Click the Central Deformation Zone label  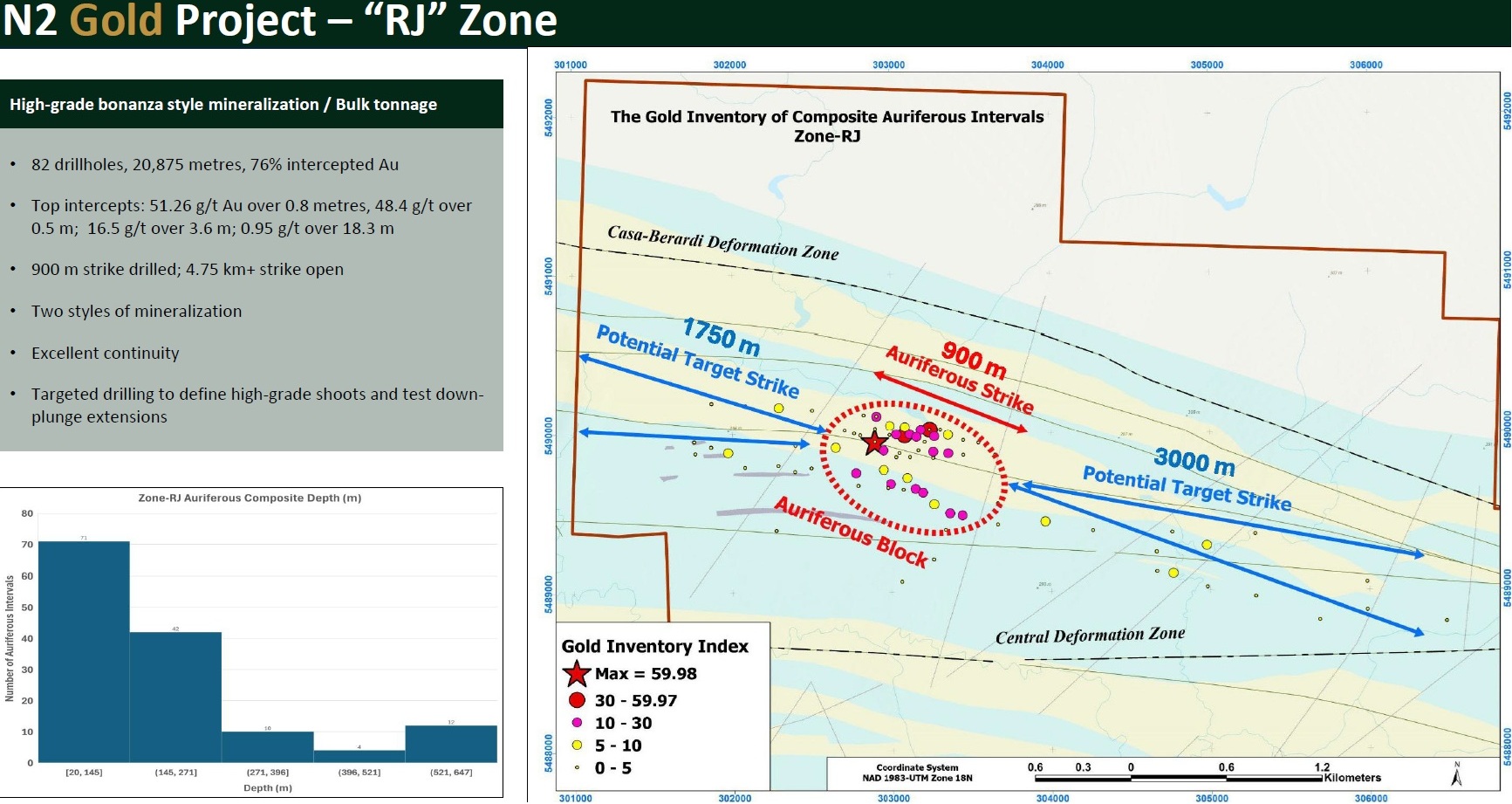pyautogui.click(x=1090, y=636)
